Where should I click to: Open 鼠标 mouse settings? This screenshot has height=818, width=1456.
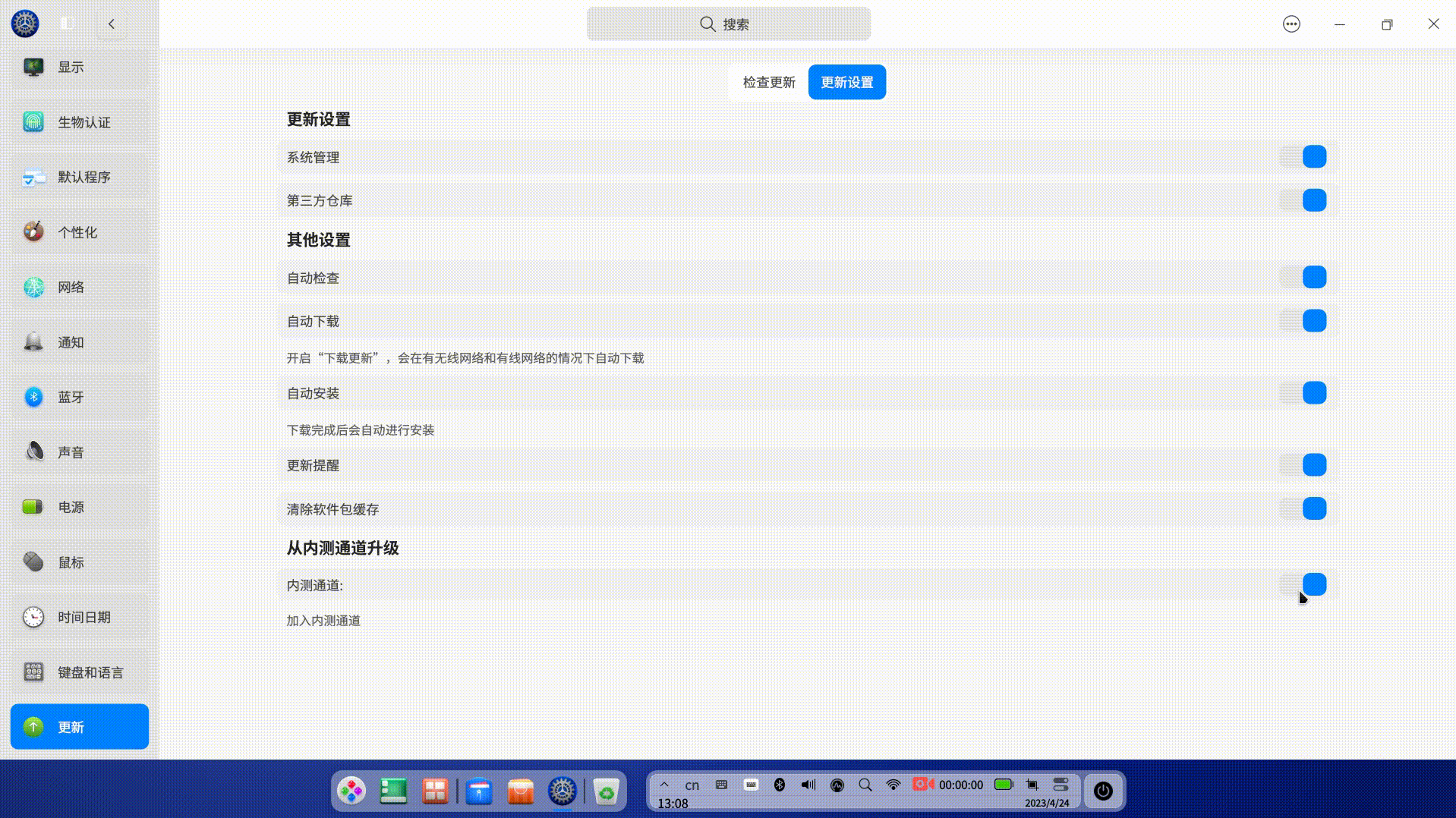point(79,562)
